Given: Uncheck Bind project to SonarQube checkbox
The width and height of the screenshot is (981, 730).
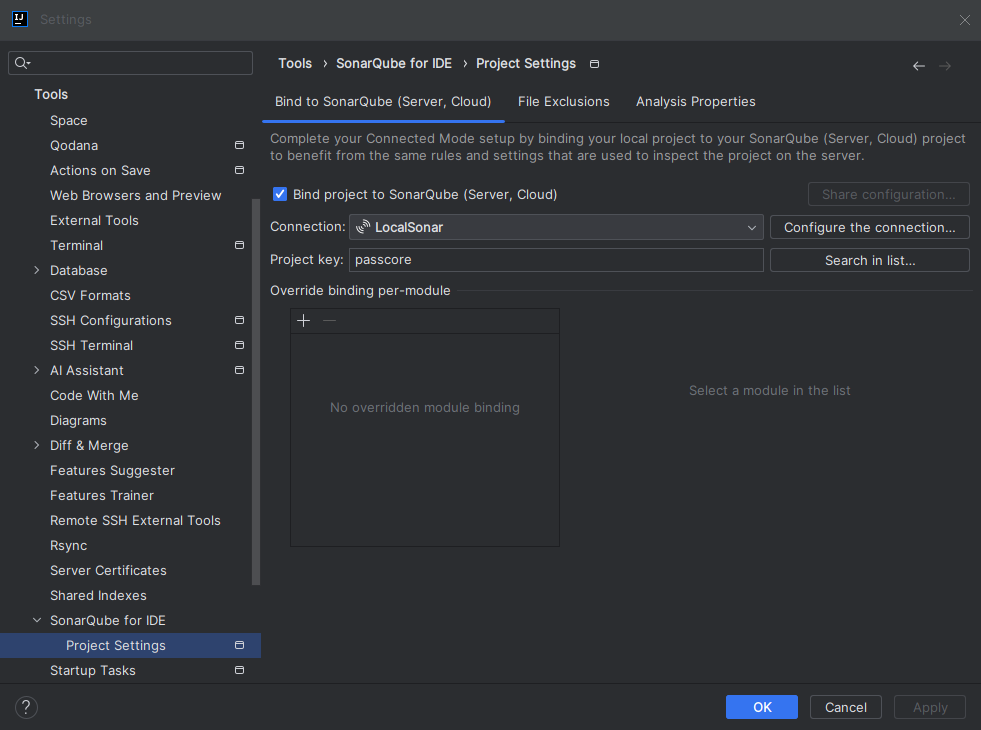Looking at the screenshot, I should tap(280, 195).
